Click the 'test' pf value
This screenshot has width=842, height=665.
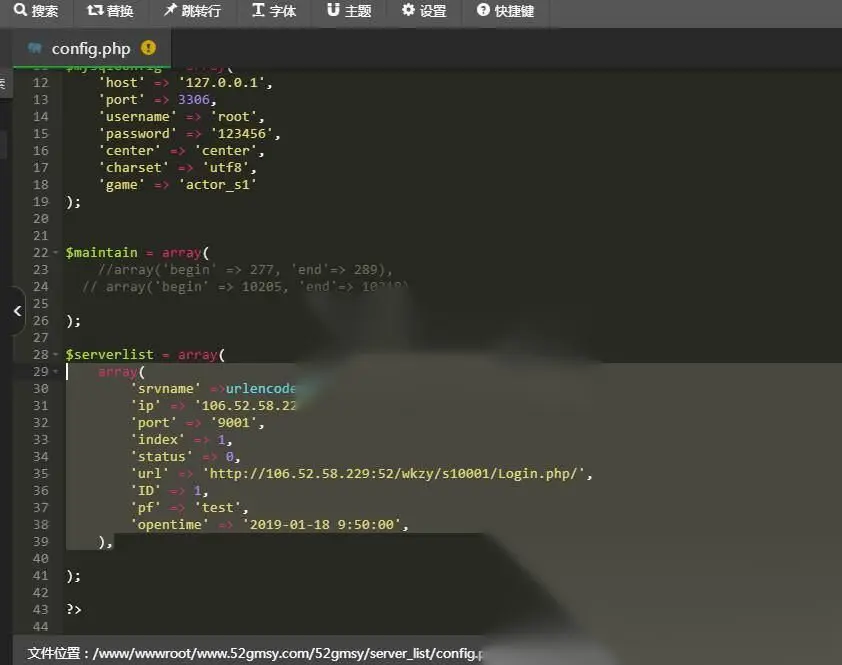217,508
